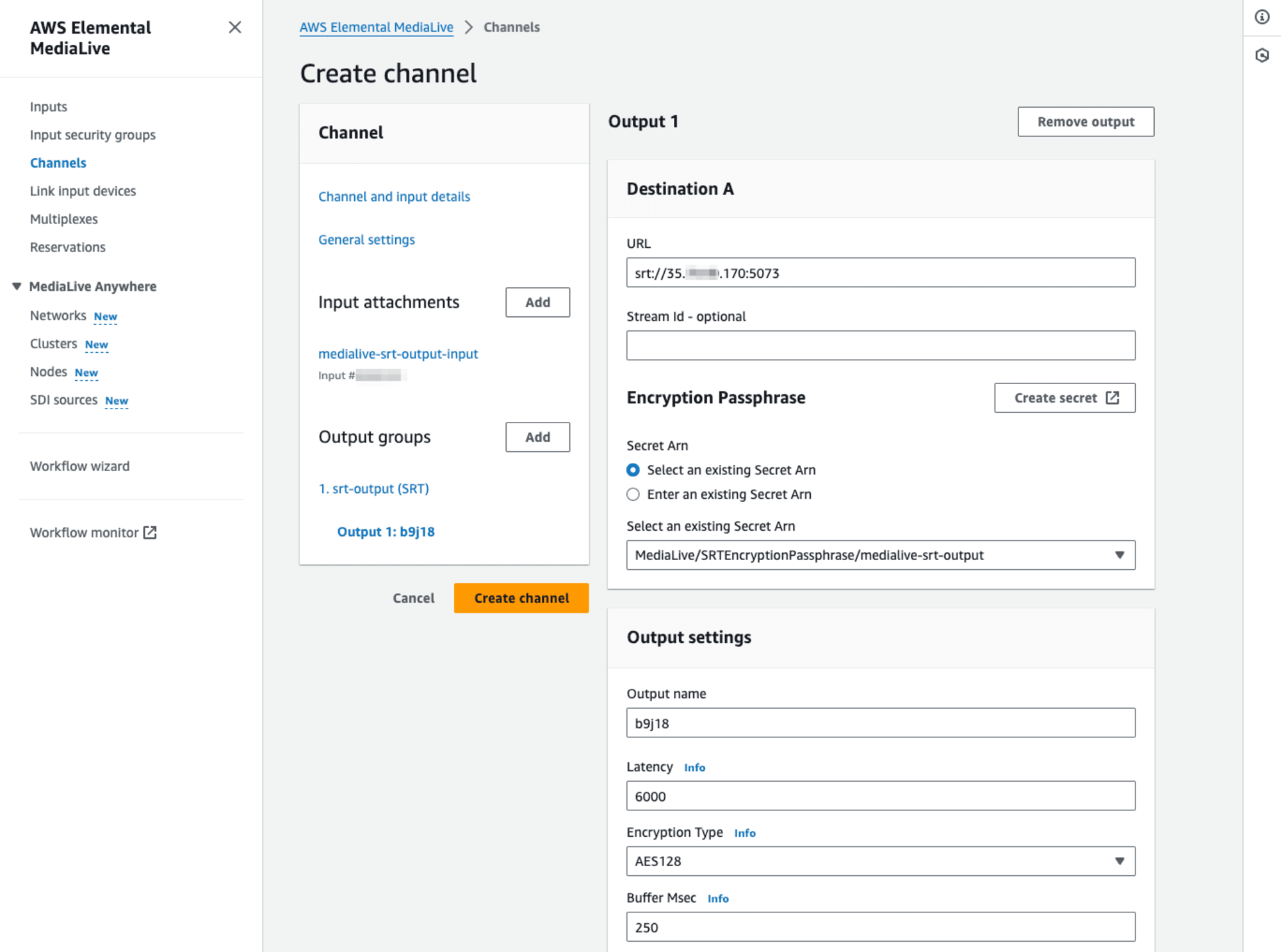The width and height of the screenshot is (1281, 952).
Task: Click the Channels breadcrumb text
Action: (512, 27)
